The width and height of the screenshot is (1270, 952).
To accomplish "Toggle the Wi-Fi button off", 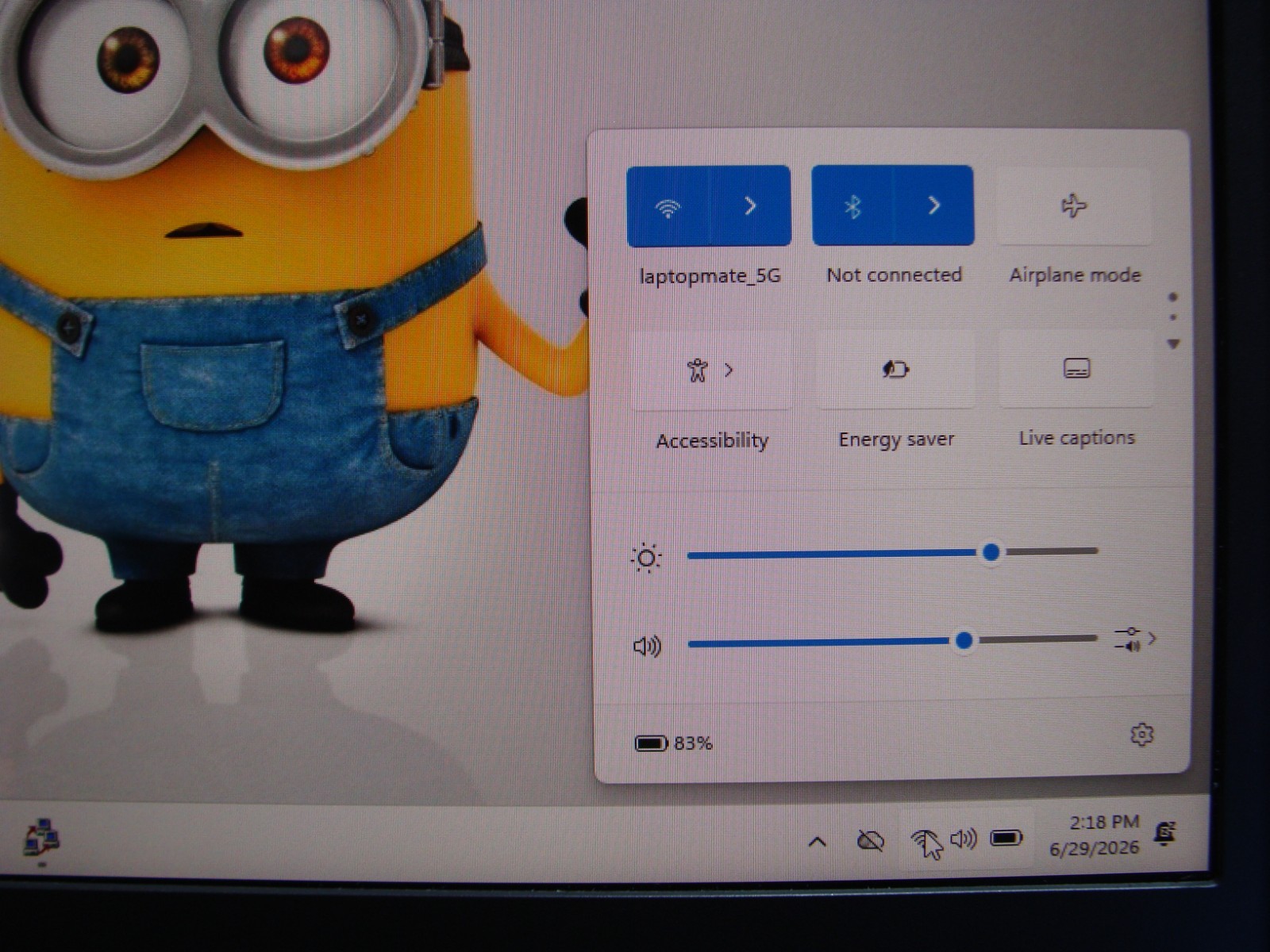I will click(668, 207).
